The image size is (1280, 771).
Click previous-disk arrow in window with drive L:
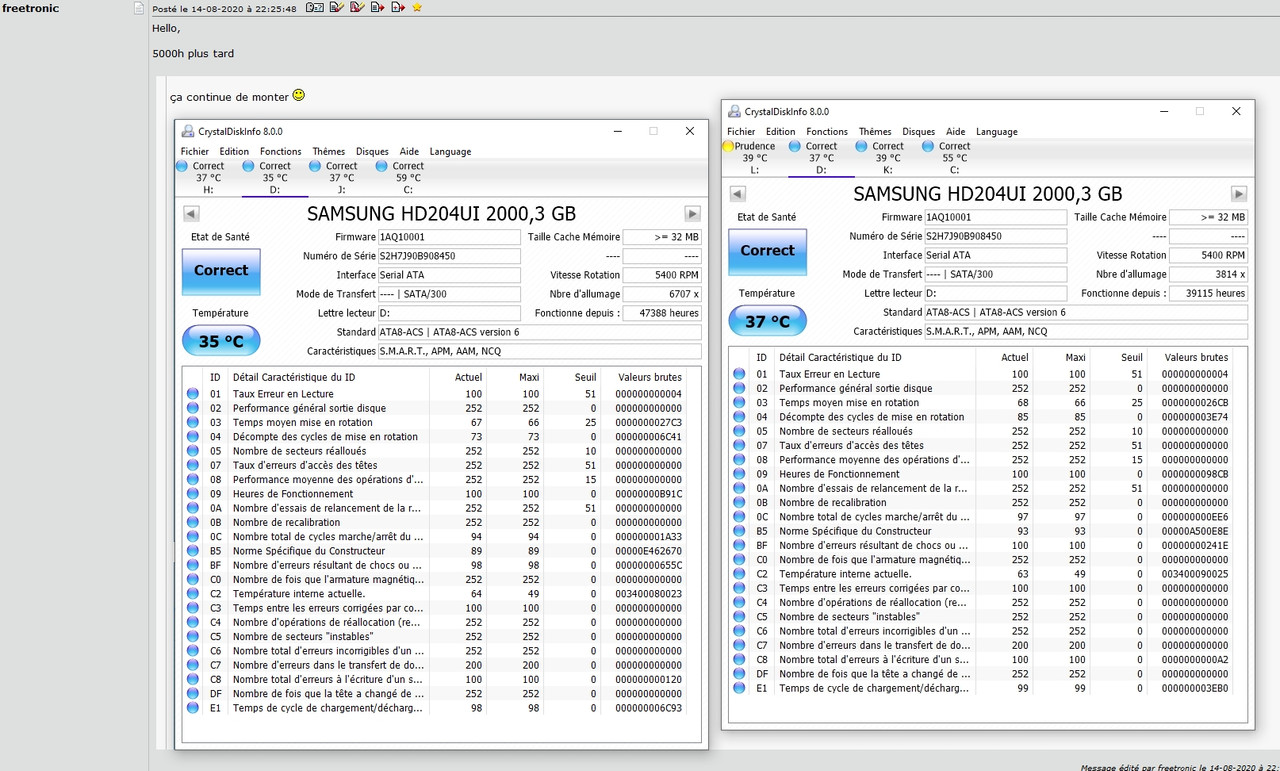738,194
